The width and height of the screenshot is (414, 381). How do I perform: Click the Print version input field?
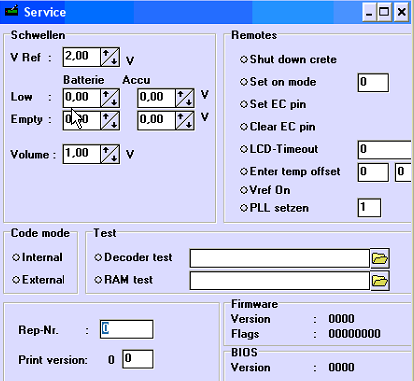[x=138, y=359]
